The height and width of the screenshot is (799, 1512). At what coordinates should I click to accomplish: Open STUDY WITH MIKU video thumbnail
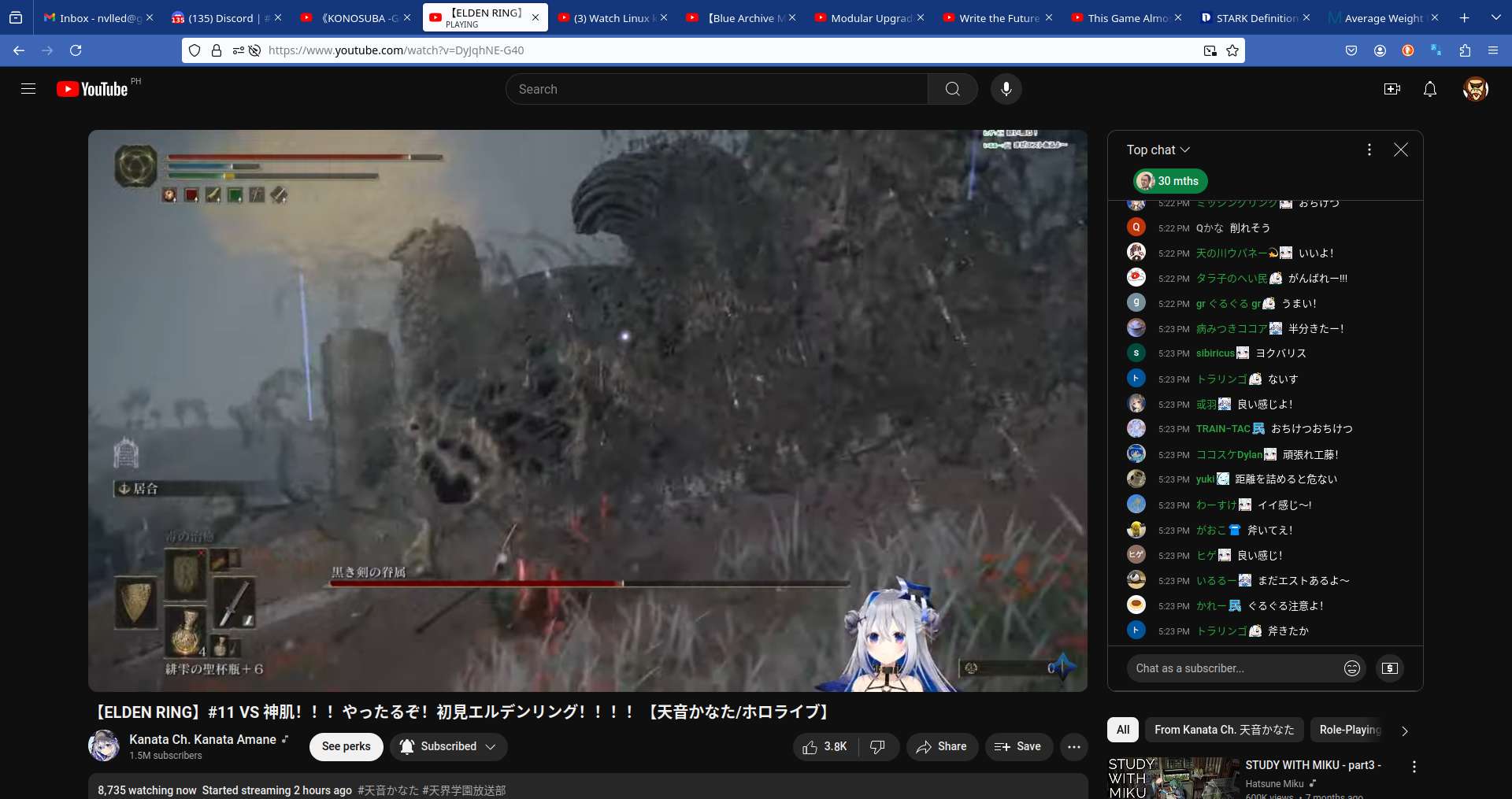(x=1173, y=779)
